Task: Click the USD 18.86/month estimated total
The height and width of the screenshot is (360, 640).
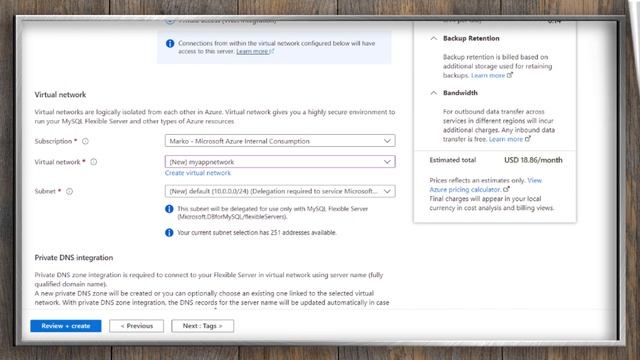Action: pyautogui.click(x=533, y=160)
